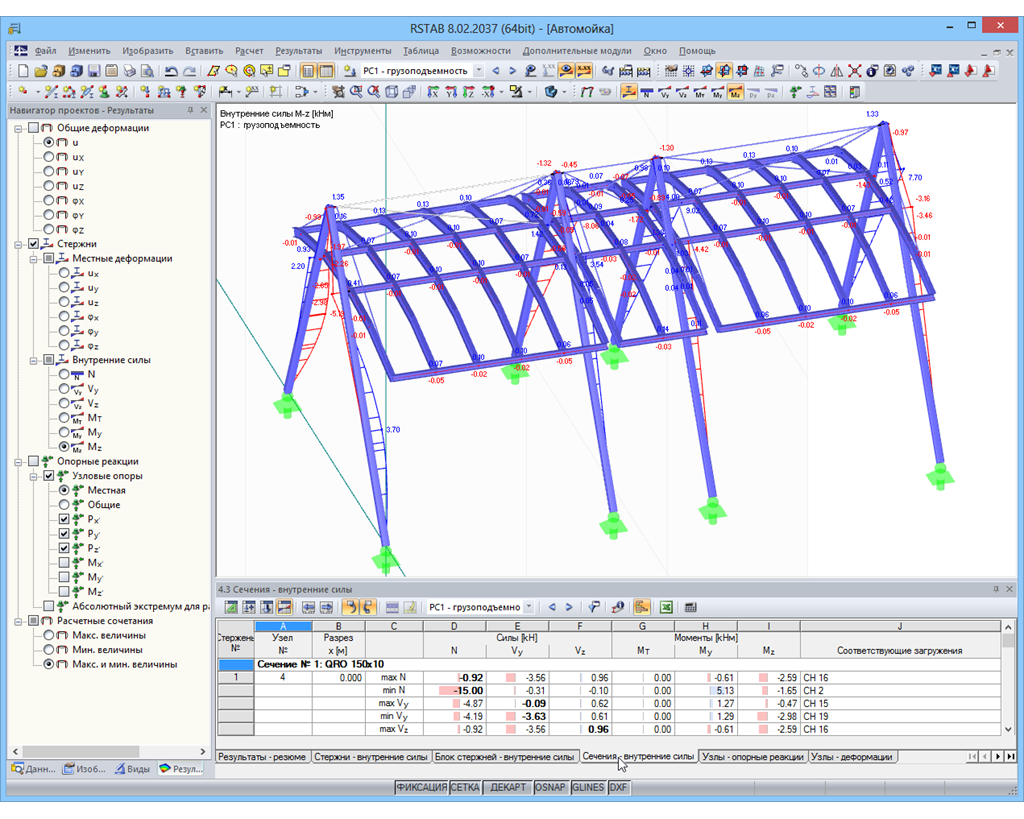This screenshot has height=819, width=1024.
Task: Collapse the Расчетные сочетания tree node
Action: [18, 621]
